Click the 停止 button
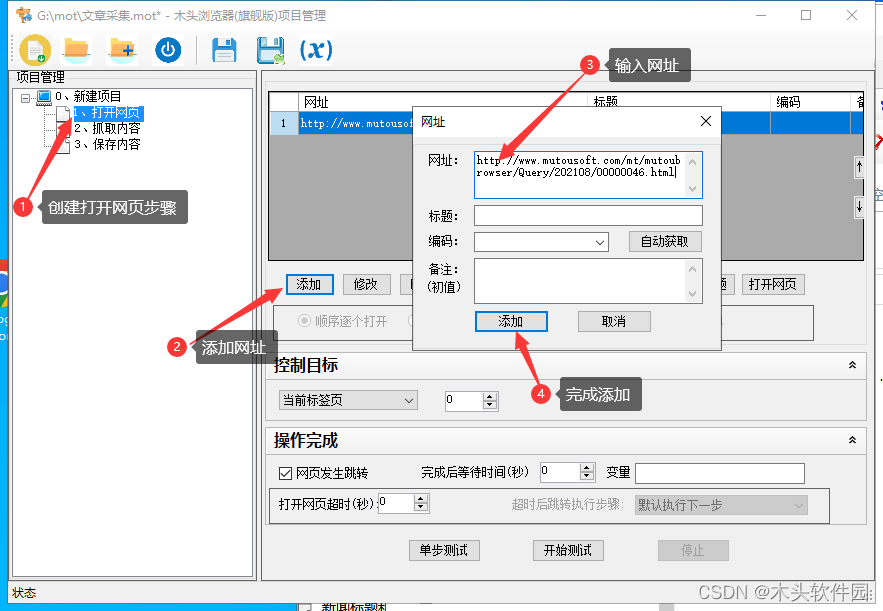The image size is (883, 611). 693,550
